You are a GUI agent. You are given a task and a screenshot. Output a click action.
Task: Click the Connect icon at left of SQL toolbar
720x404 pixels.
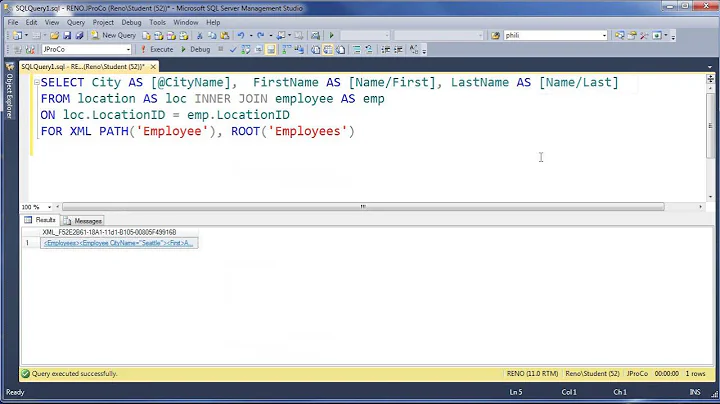pyautogui.click(x=17, y=50)
